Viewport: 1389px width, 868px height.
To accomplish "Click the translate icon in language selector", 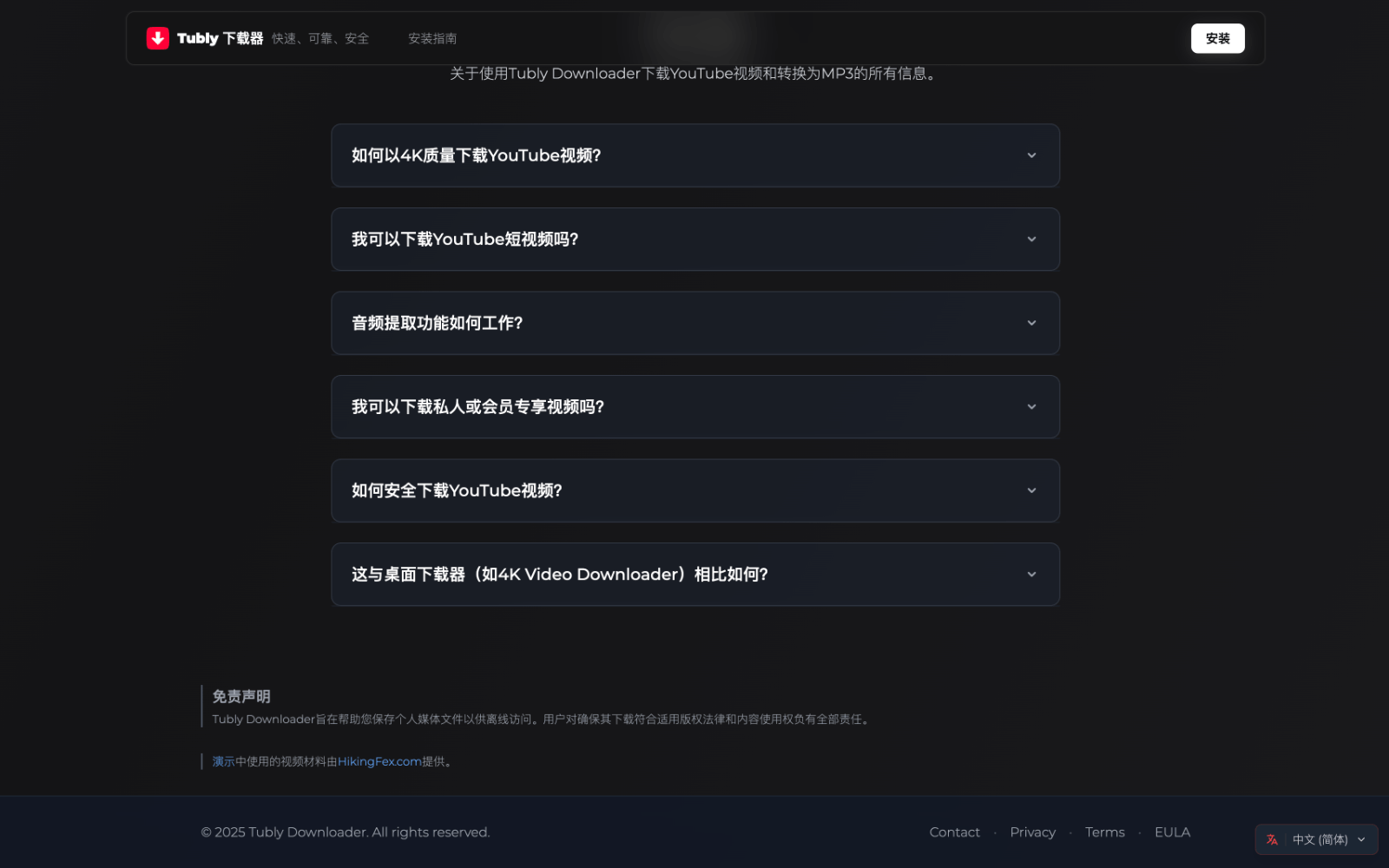I will coord(1272,839).
